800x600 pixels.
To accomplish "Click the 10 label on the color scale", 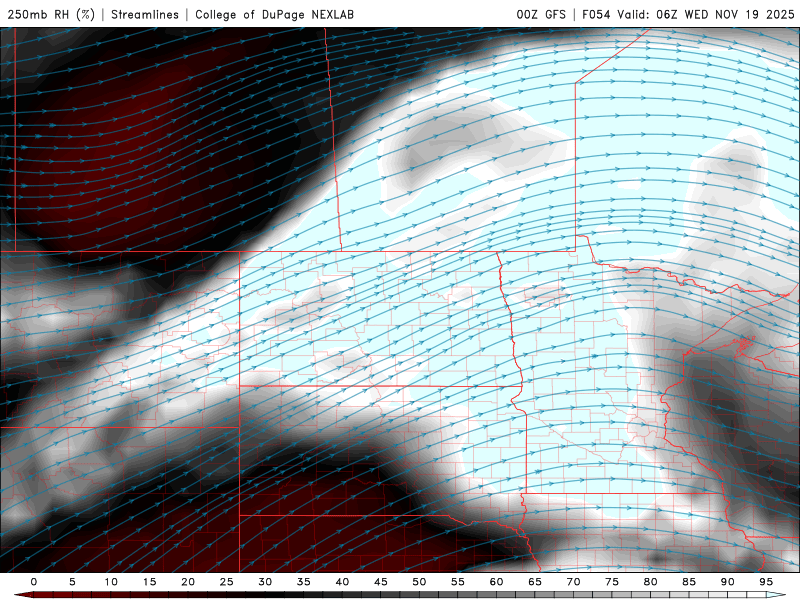I will tap(111, 582).
